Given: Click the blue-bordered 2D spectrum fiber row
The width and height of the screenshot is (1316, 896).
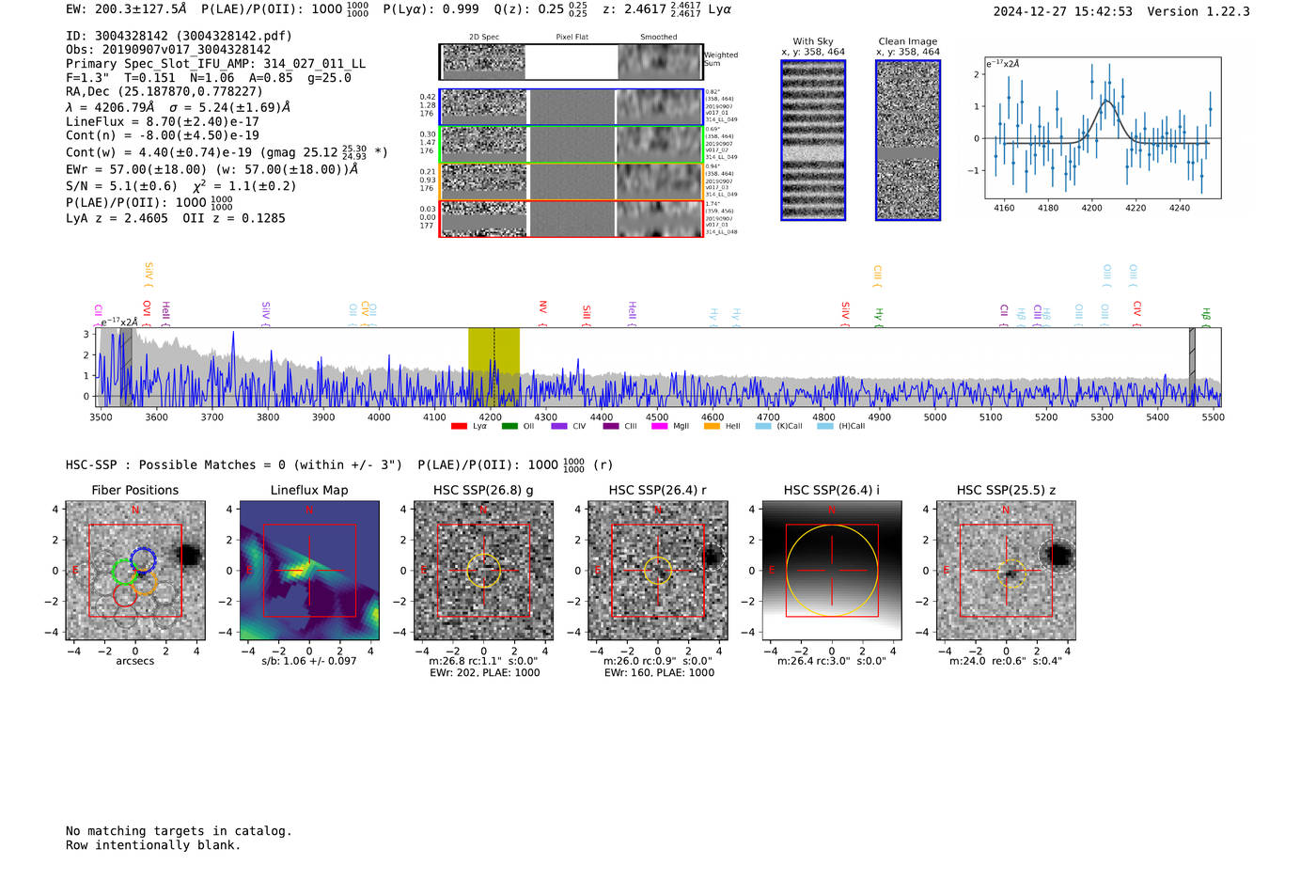Looking at the screenshot, I should 571,107.
